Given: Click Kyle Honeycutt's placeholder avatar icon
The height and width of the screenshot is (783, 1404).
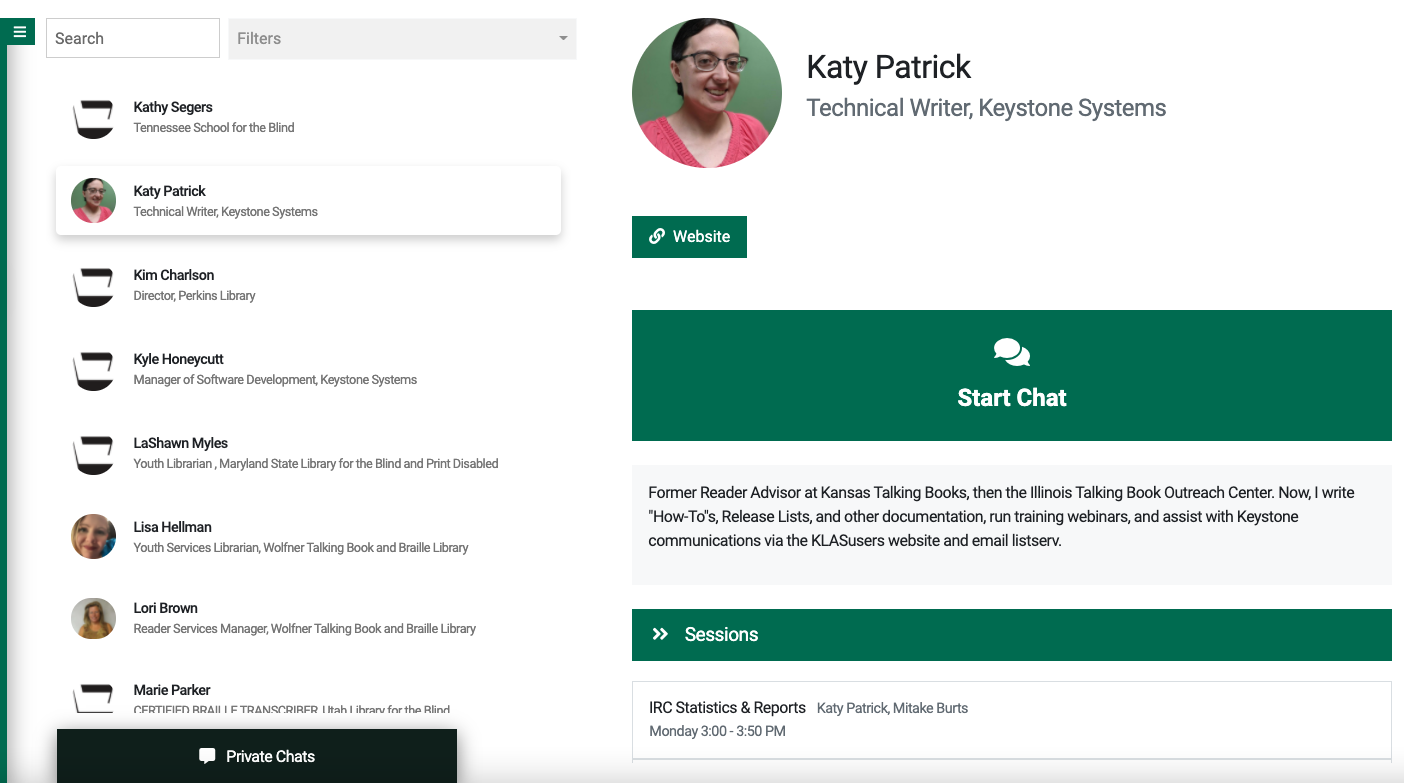Looking at the screenshot, I should [x=93, y=369].
